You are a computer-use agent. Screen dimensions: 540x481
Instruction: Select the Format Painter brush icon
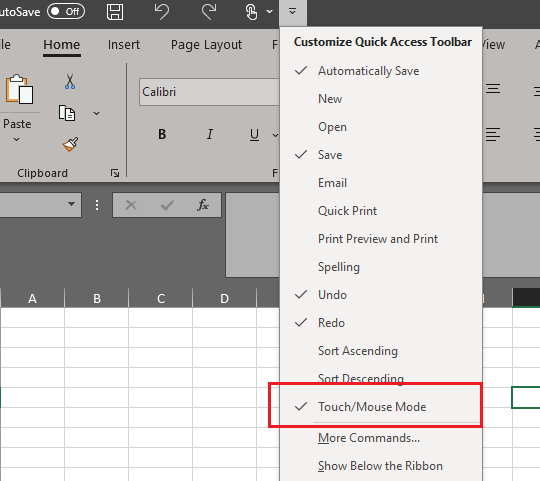pos(70,144)
